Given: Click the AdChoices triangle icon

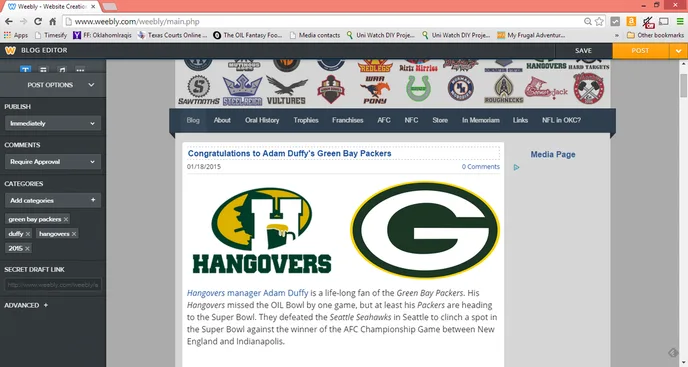Looking at the screenshot, I should point(516,167).
